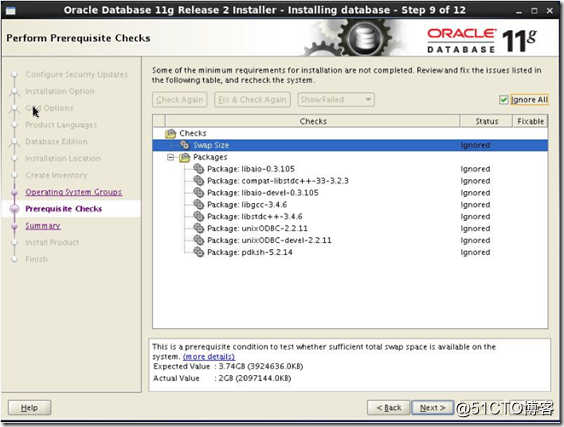This screenshot has height=427, width=564.
Task: Click the libgcc-3.4.6 gear icon
Action: point(199,204)
